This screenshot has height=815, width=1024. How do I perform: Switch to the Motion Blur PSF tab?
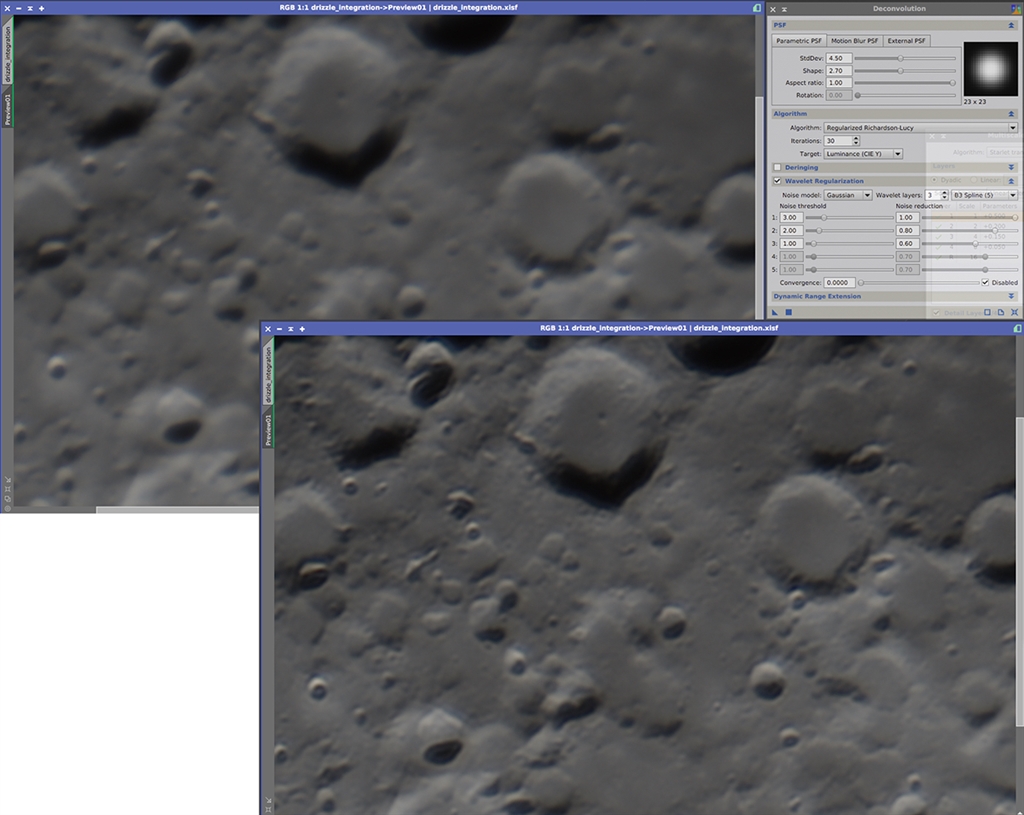pyautogui.click(x=854, y=40)
